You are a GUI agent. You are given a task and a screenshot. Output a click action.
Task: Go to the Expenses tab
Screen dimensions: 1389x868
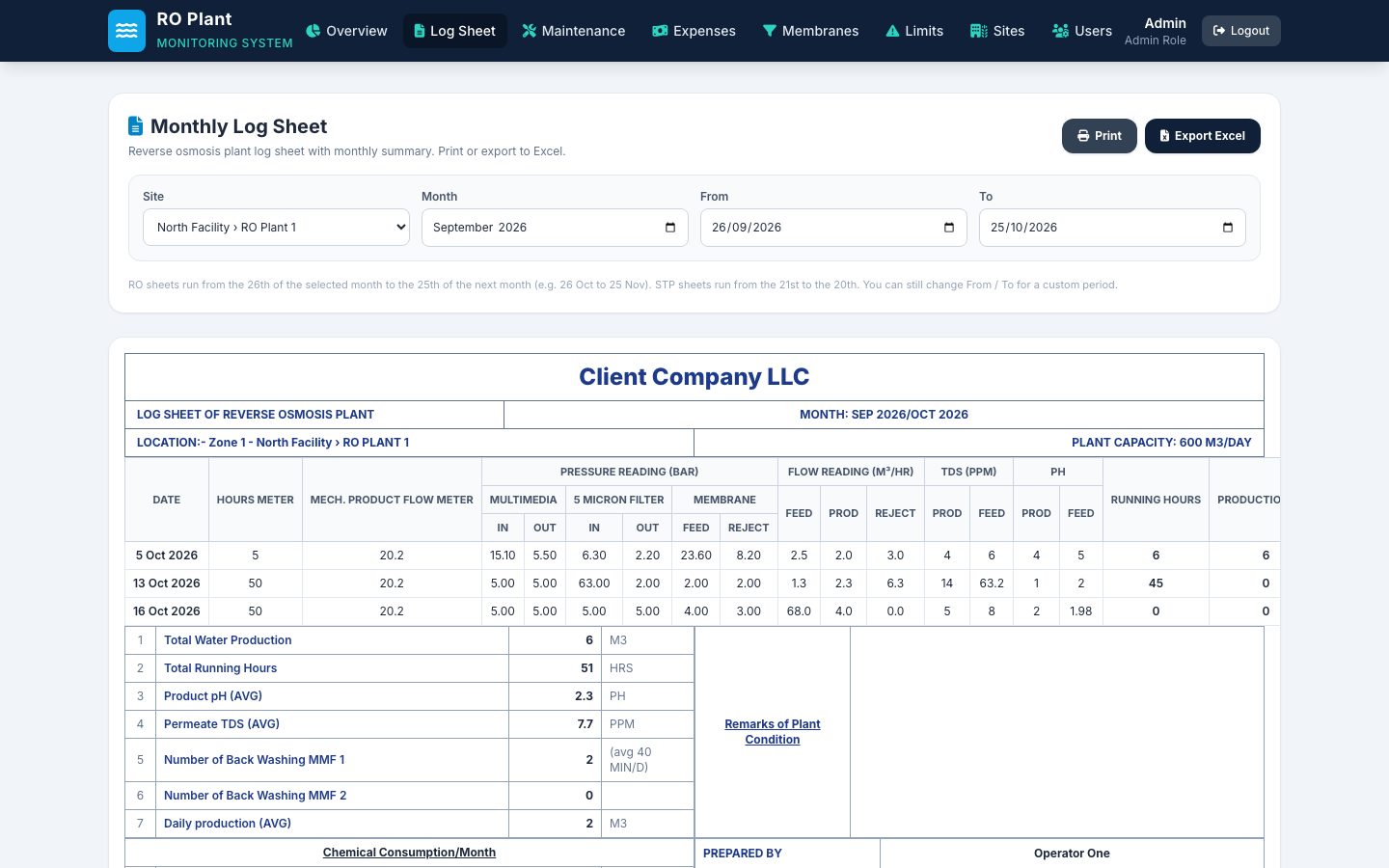[694, 31]
